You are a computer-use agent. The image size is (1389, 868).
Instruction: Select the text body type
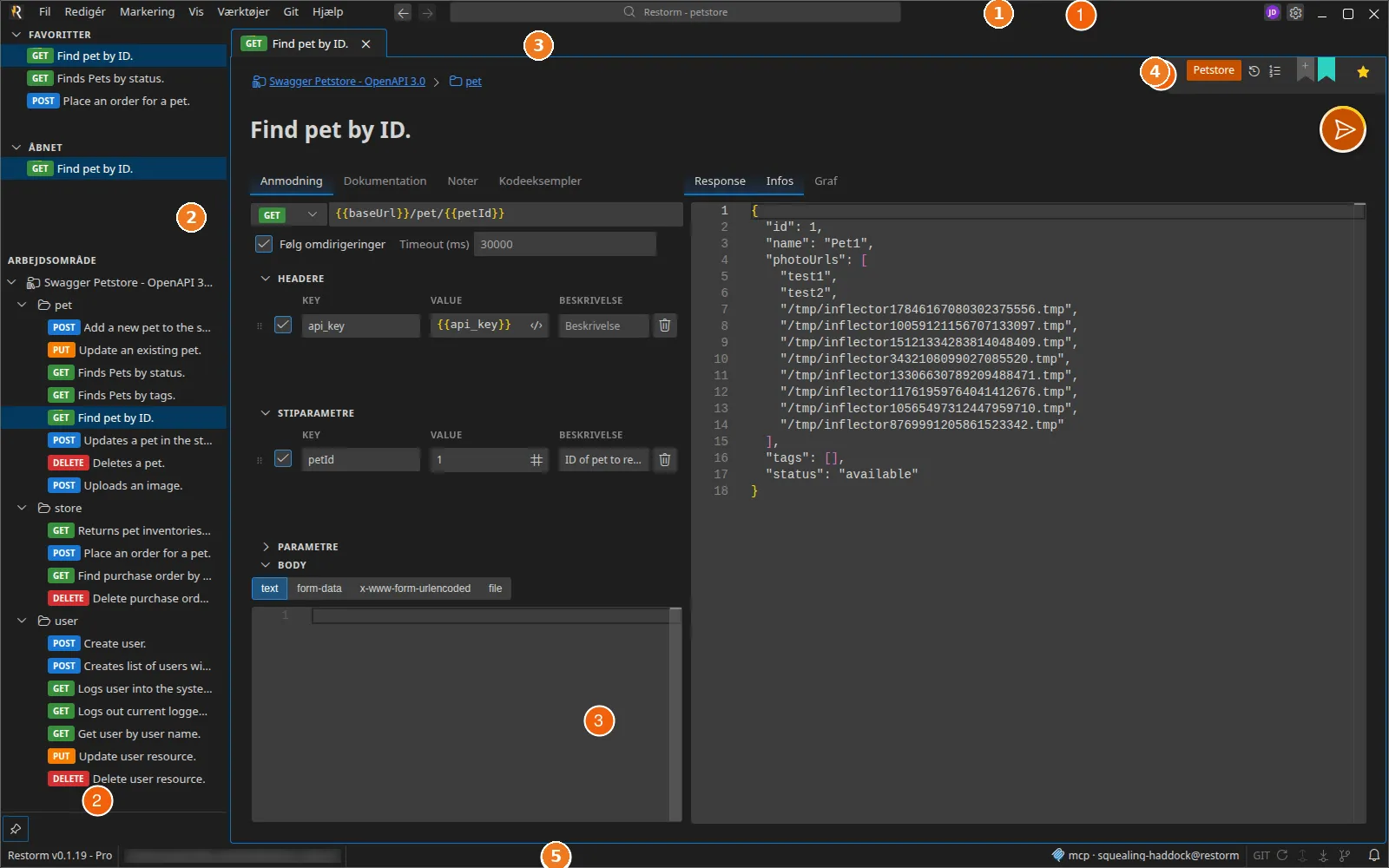click(270, 589)
